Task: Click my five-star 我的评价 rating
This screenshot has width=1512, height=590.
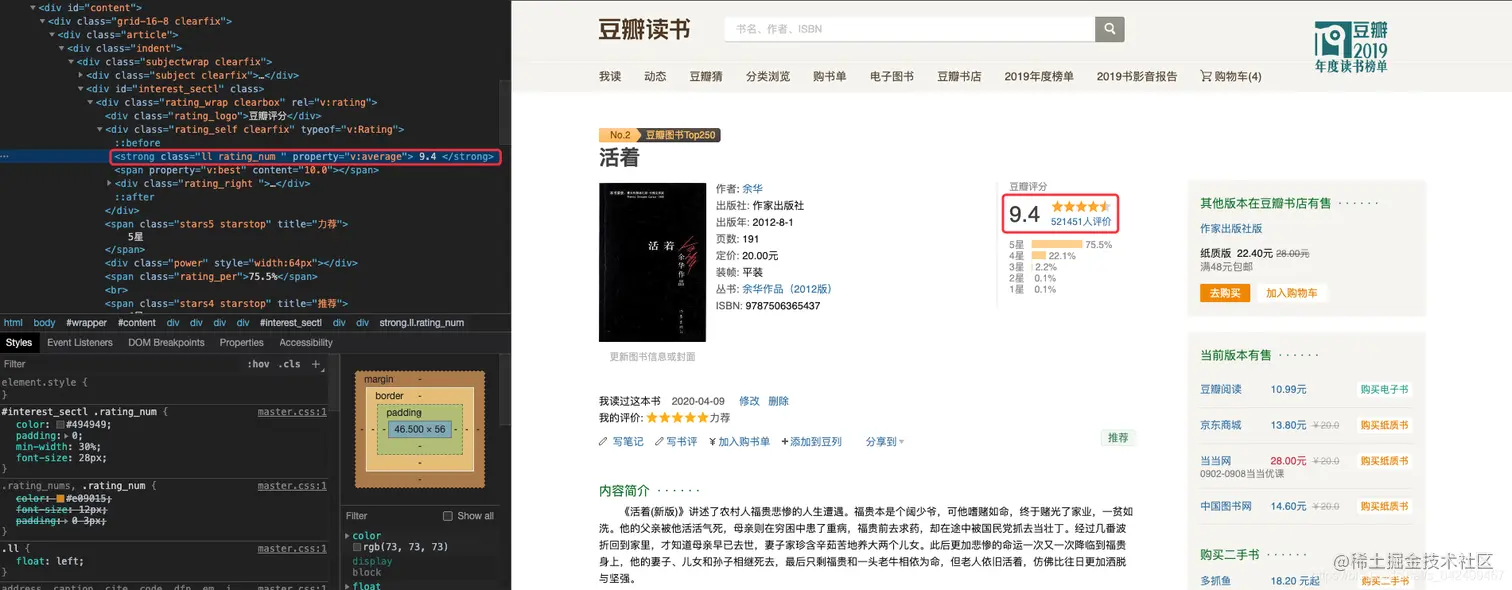Action: pos(677,417)
